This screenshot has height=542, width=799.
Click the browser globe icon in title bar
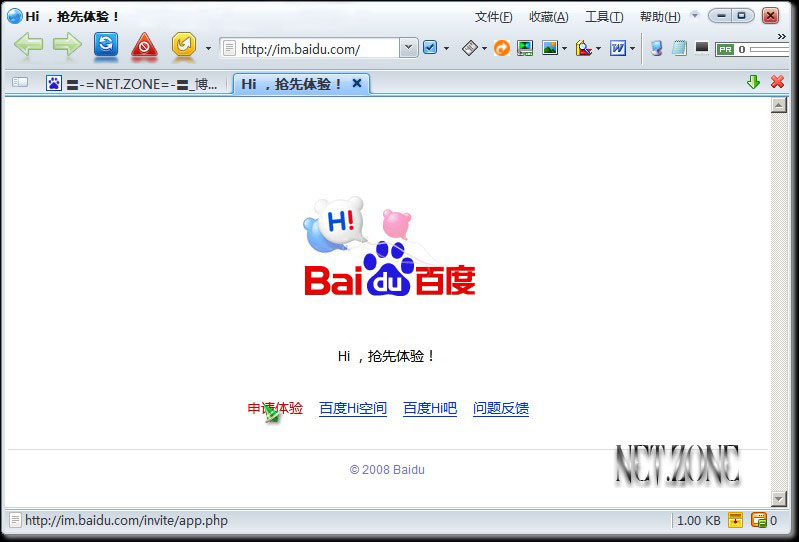pos(14,16)
